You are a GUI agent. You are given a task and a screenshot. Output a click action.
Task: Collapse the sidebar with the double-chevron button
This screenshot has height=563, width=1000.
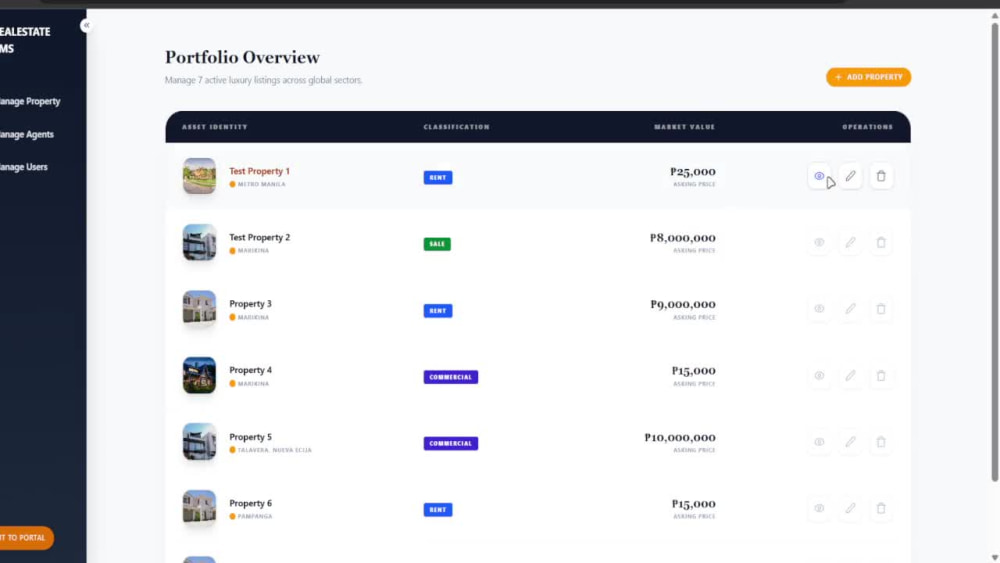pyautogui.click(x=86, y=26)
